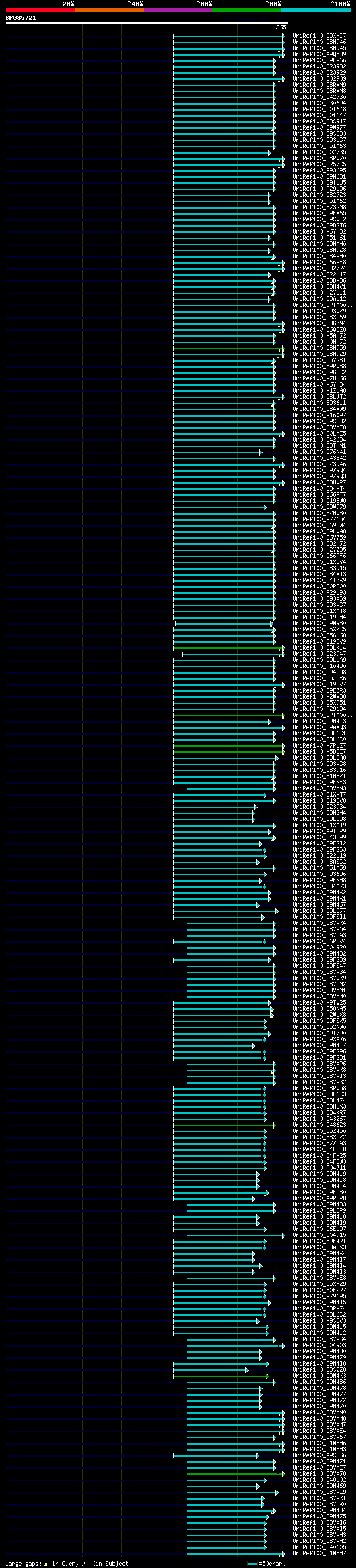Click hit label UniRef100_Q8RW70
The width and height of the screenshot is (356, 1568).
pos(319,159)
